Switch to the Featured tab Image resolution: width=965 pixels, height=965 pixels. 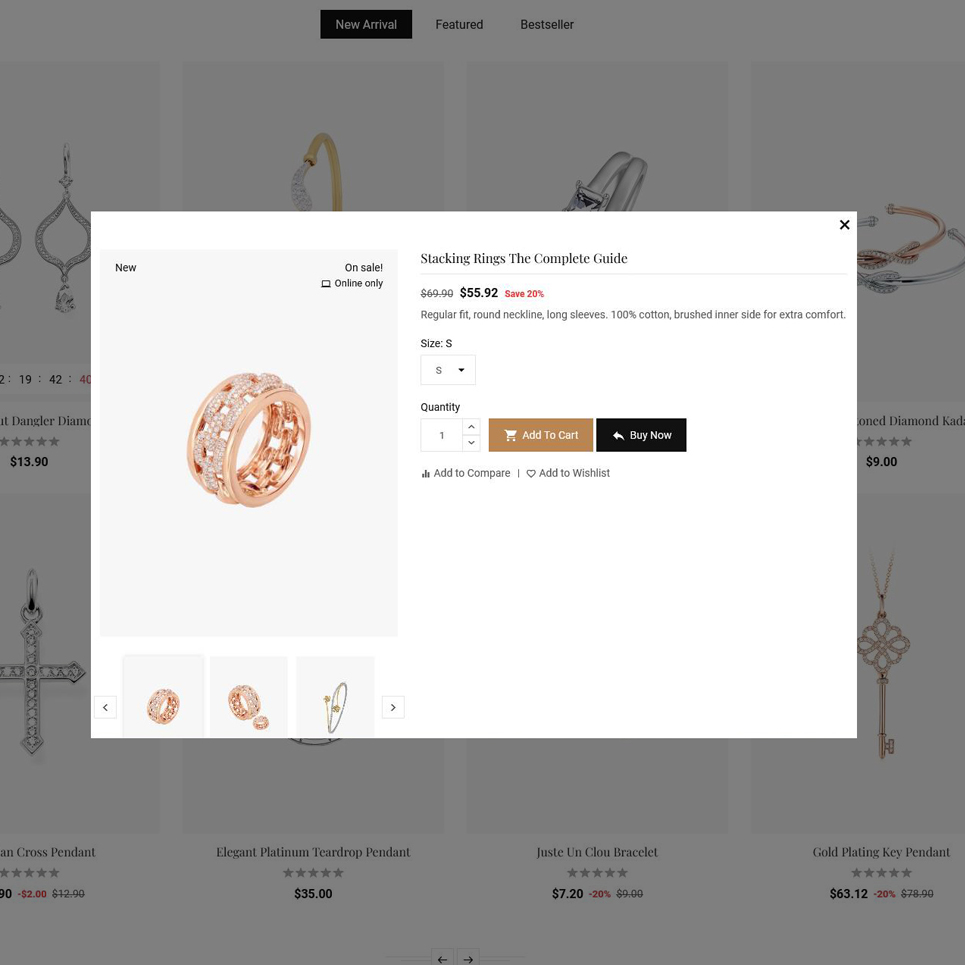point(459,25)
